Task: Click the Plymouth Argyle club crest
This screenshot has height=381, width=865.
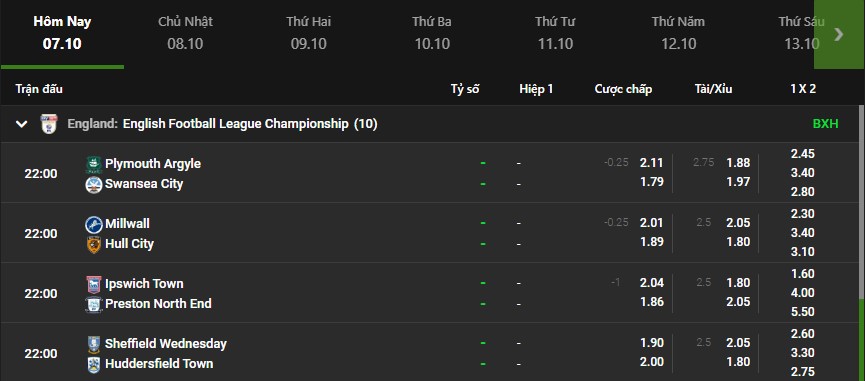Action: [x=94, y=164]
